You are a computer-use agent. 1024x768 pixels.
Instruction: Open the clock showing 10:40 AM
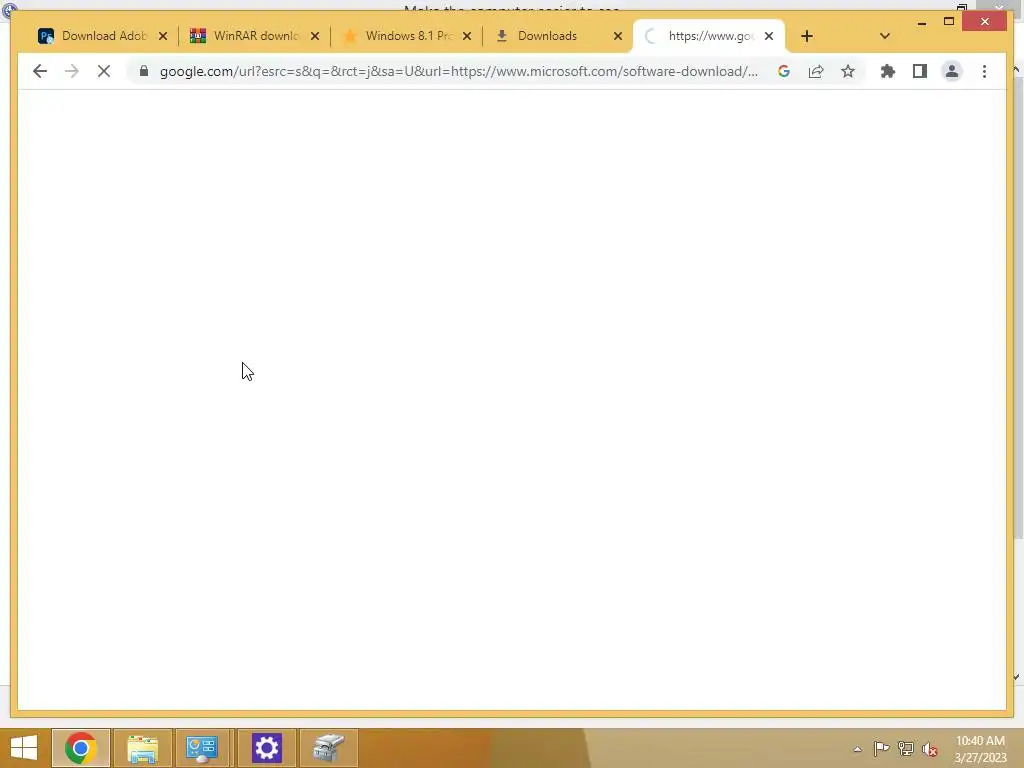(980, 749)
